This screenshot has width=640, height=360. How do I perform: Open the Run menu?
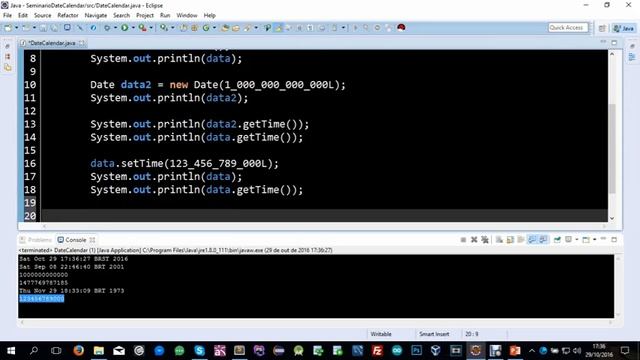click(165, 16)
